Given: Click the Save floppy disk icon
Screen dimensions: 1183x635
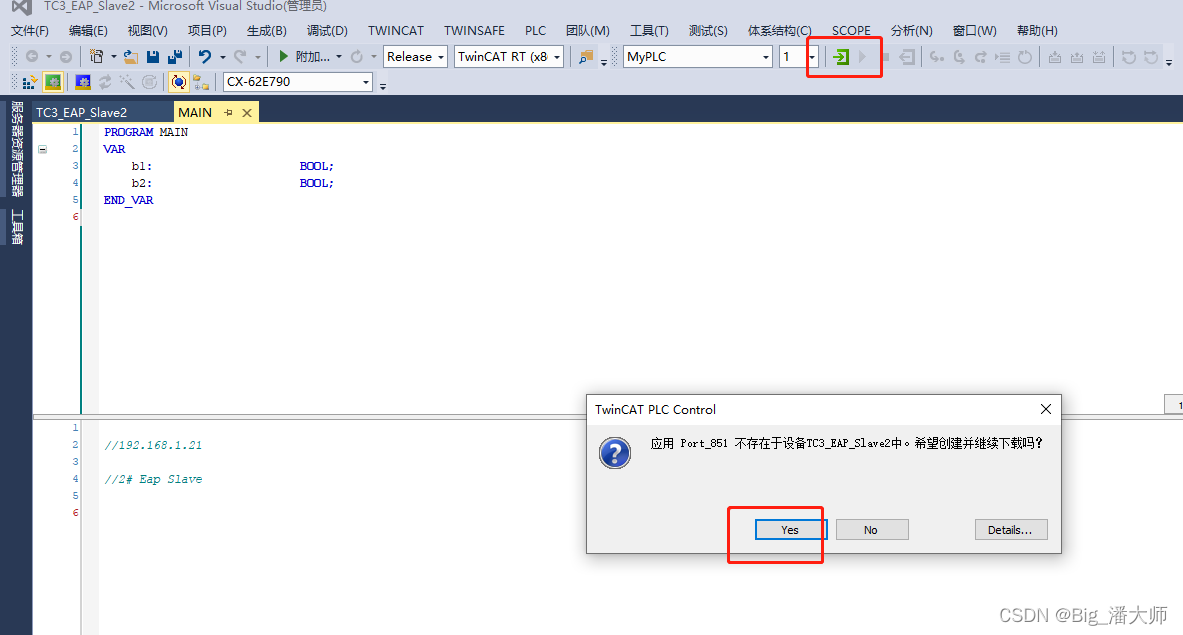Looking at the screenshot, I should (x=152, y=57).
